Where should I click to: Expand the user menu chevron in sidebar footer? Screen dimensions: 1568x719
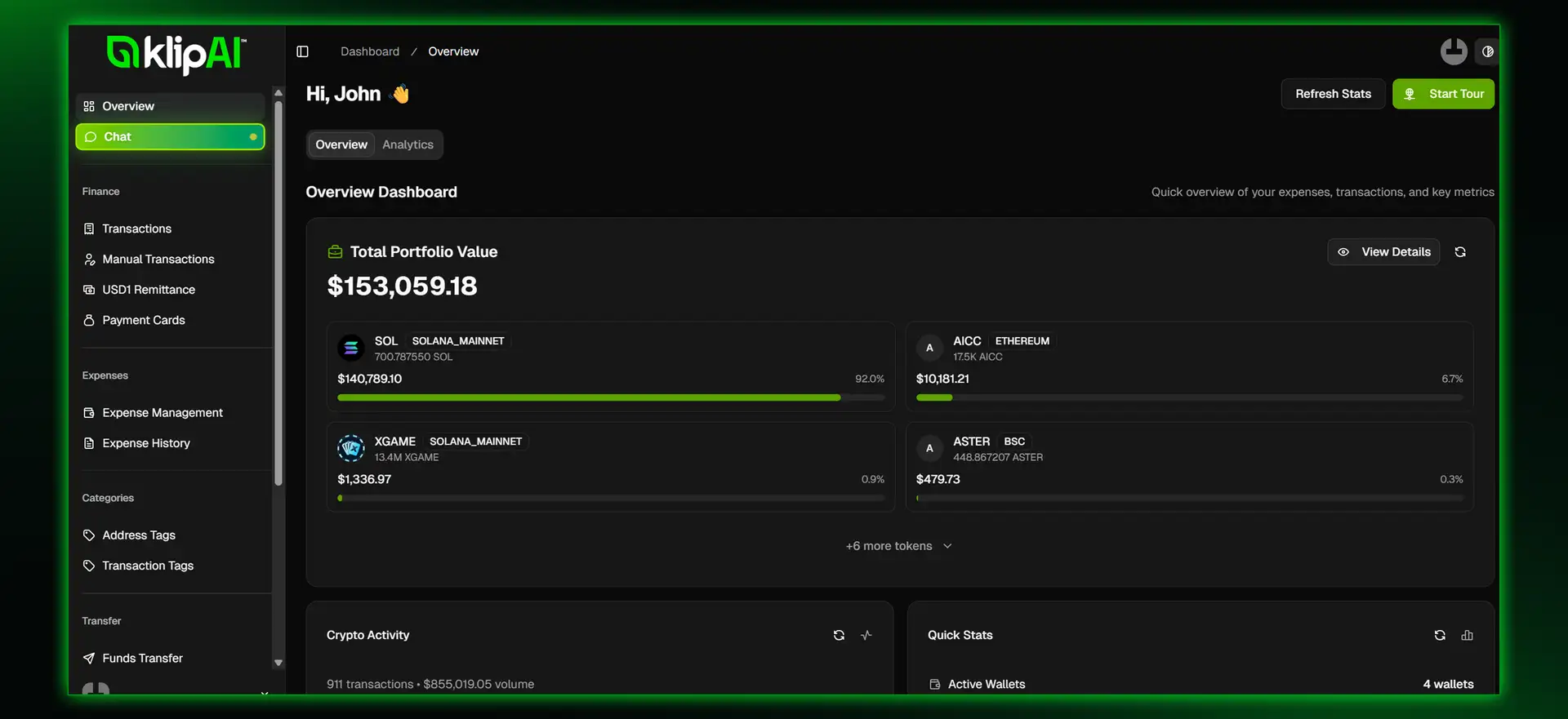(264, 692)
